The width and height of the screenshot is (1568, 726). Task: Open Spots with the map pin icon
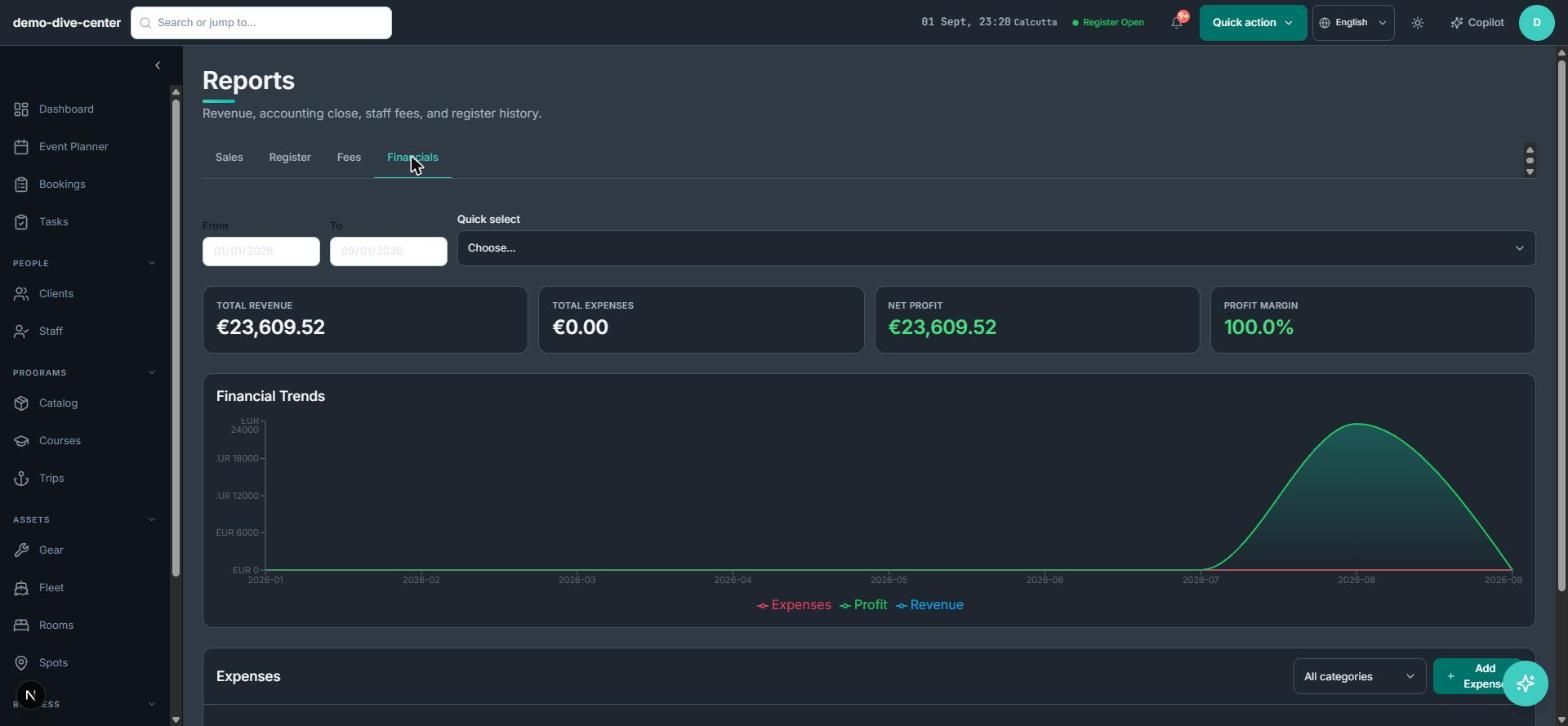click(x=53, y=663)
